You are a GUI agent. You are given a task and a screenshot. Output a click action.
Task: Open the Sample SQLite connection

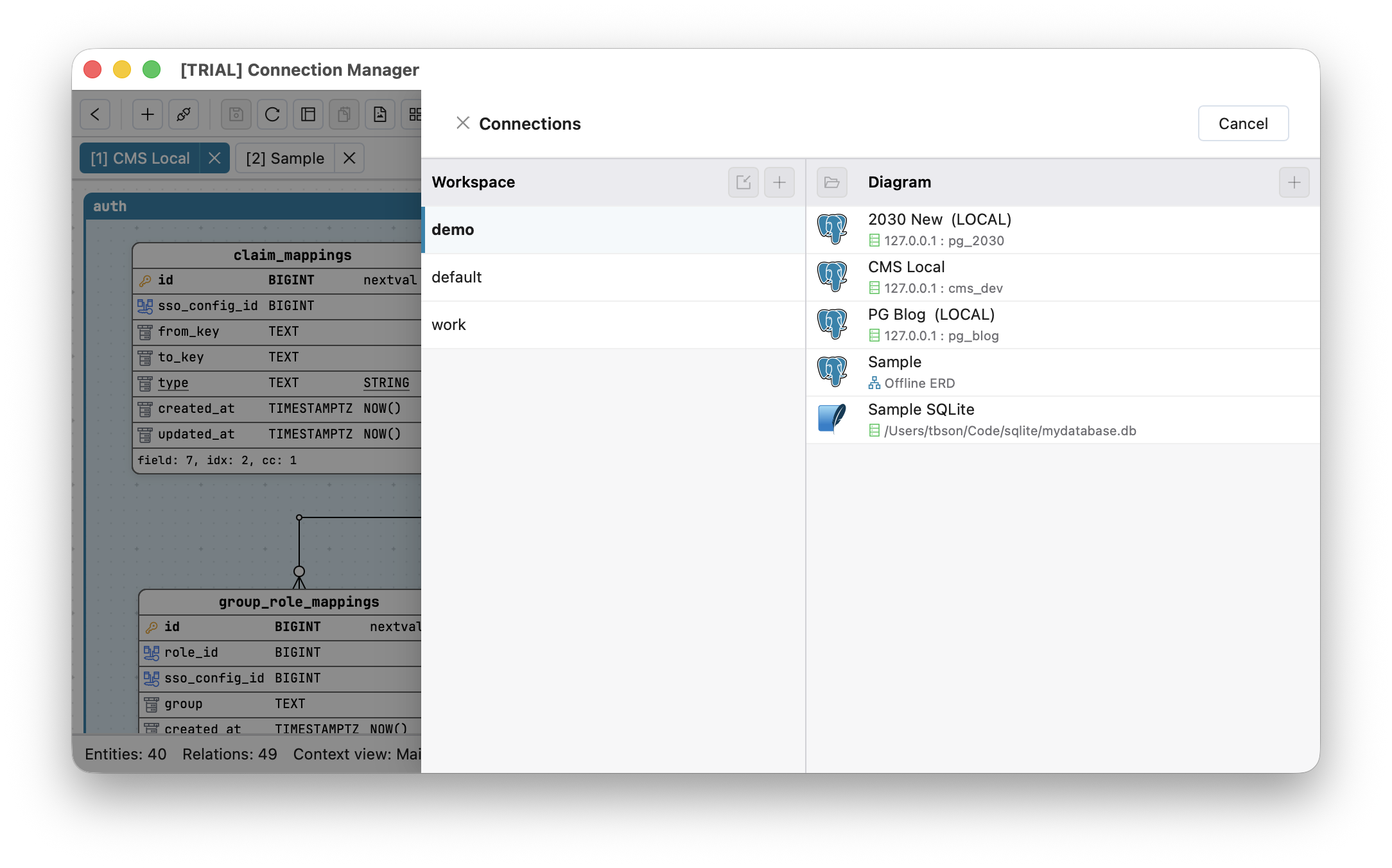(1063, 420)
